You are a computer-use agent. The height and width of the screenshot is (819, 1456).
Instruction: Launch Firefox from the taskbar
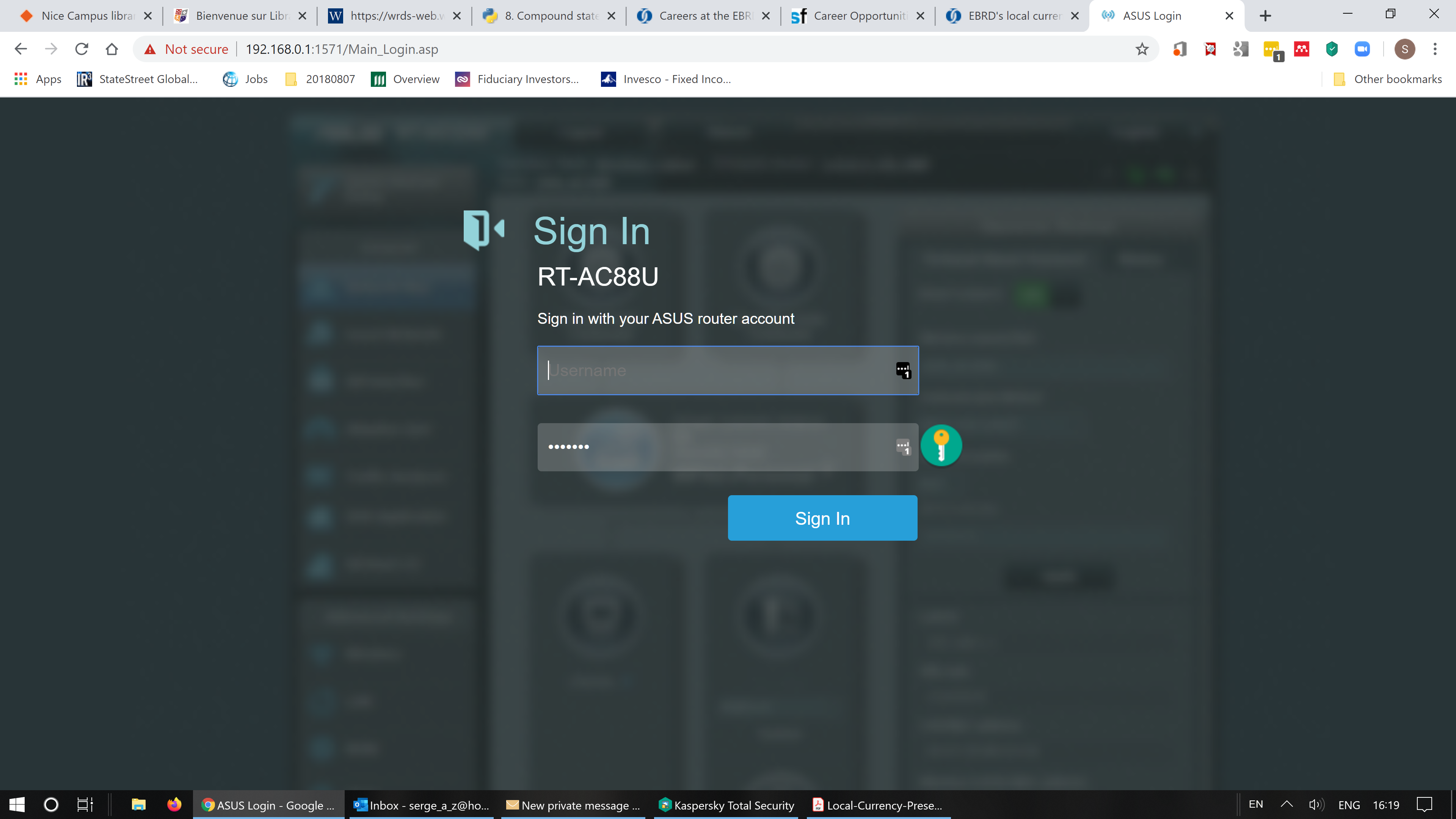coord(174,804)
